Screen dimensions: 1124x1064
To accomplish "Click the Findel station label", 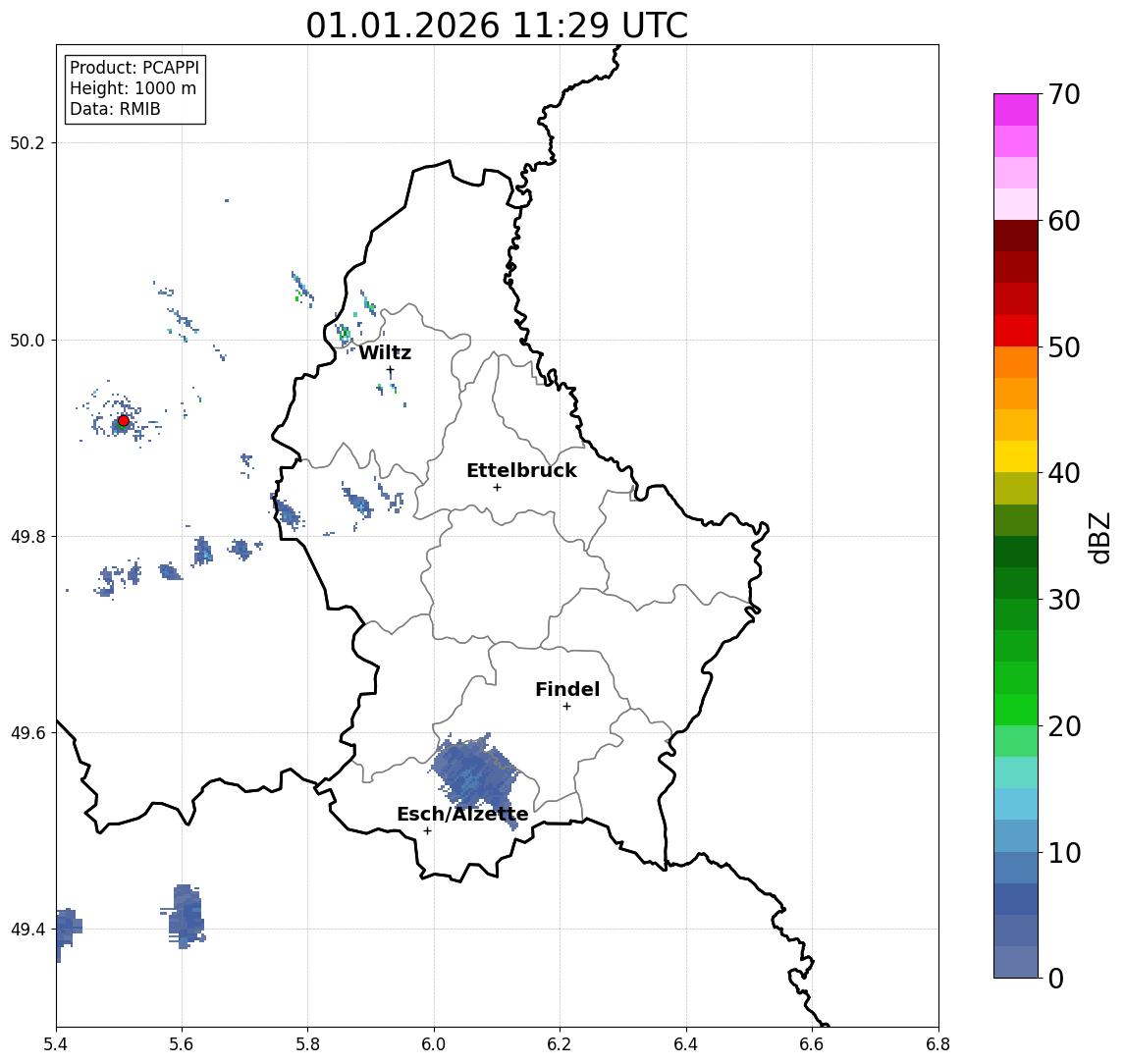I will coord(567,689).
